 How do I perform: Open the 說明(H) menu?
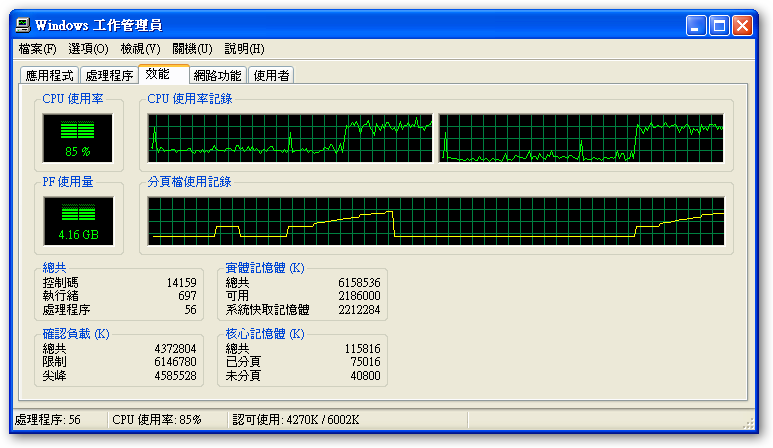click(x=245, y=49)
